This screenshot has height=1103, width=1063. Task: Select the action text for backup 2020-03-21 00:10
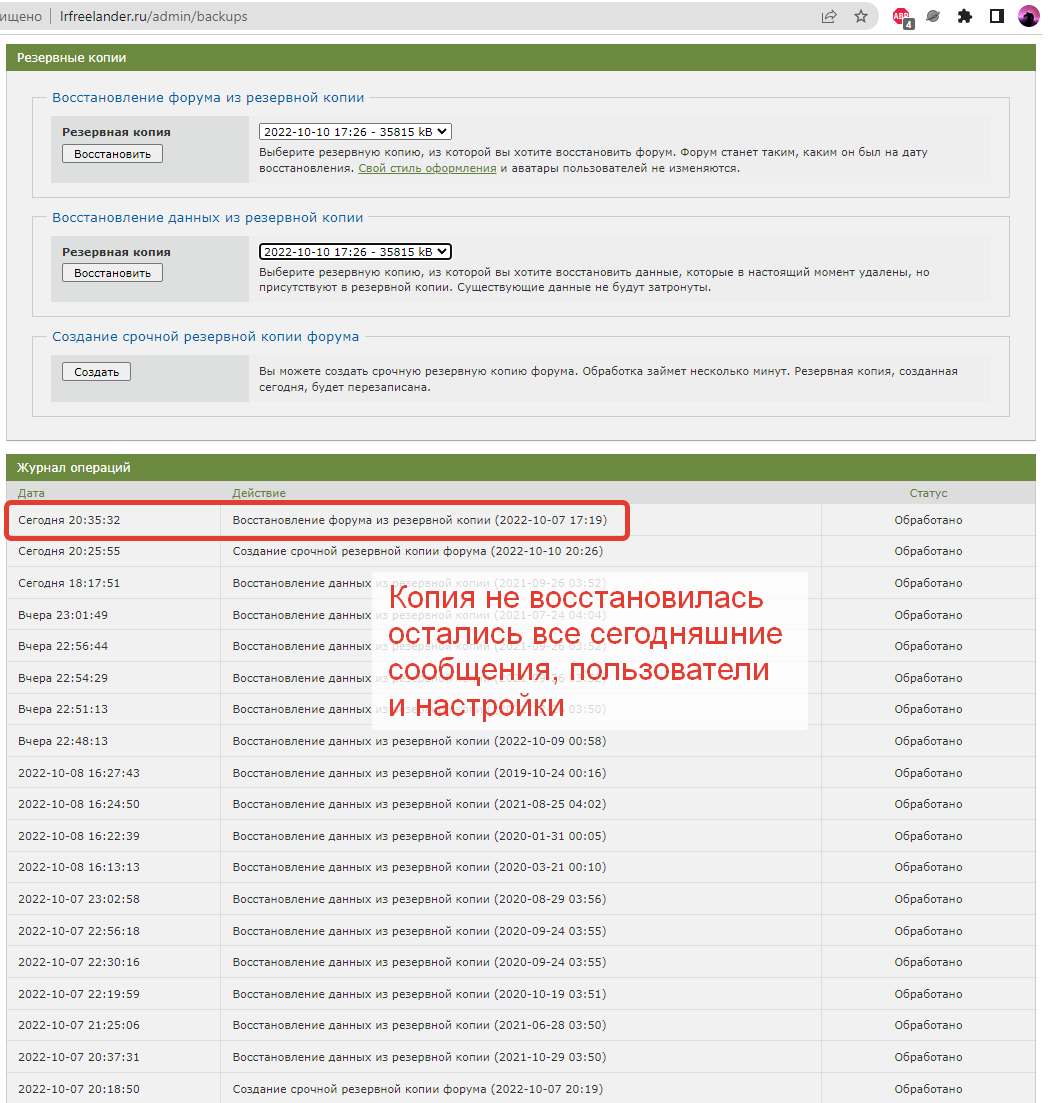pos(419,867)
